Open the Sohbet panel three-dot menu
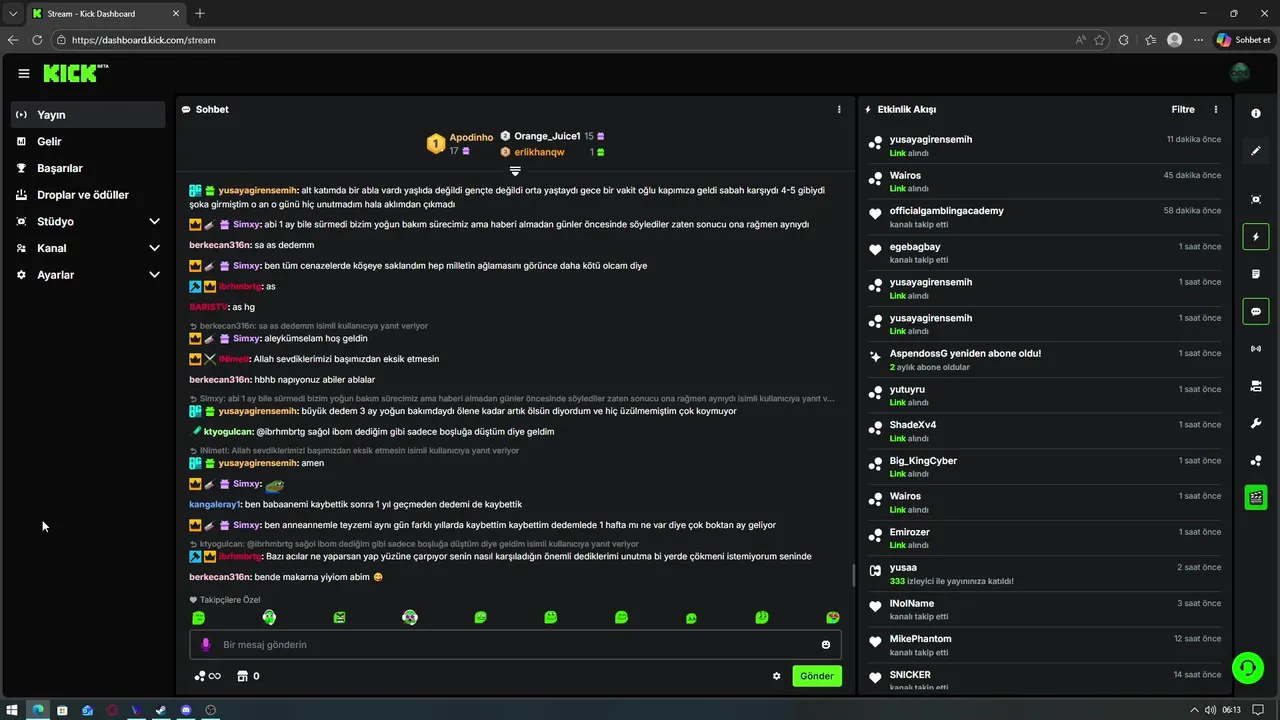Viewport: 1280px width, 720px height. 839,110
